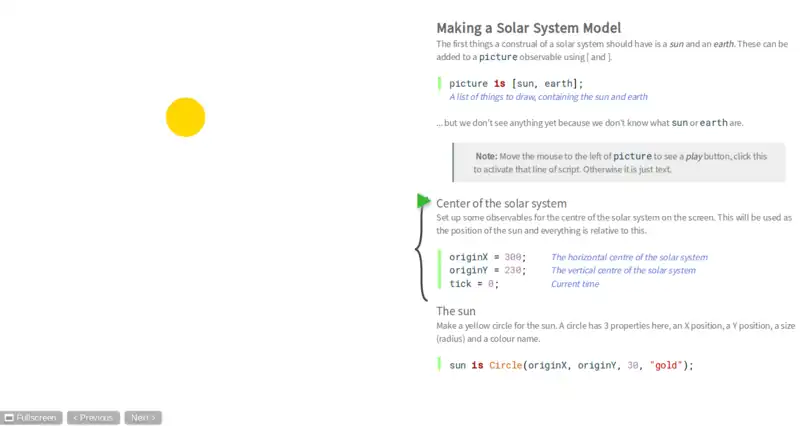Click the Center of the solar system heading
Viewport: 800px width, 426px height.
pos(501,203)
